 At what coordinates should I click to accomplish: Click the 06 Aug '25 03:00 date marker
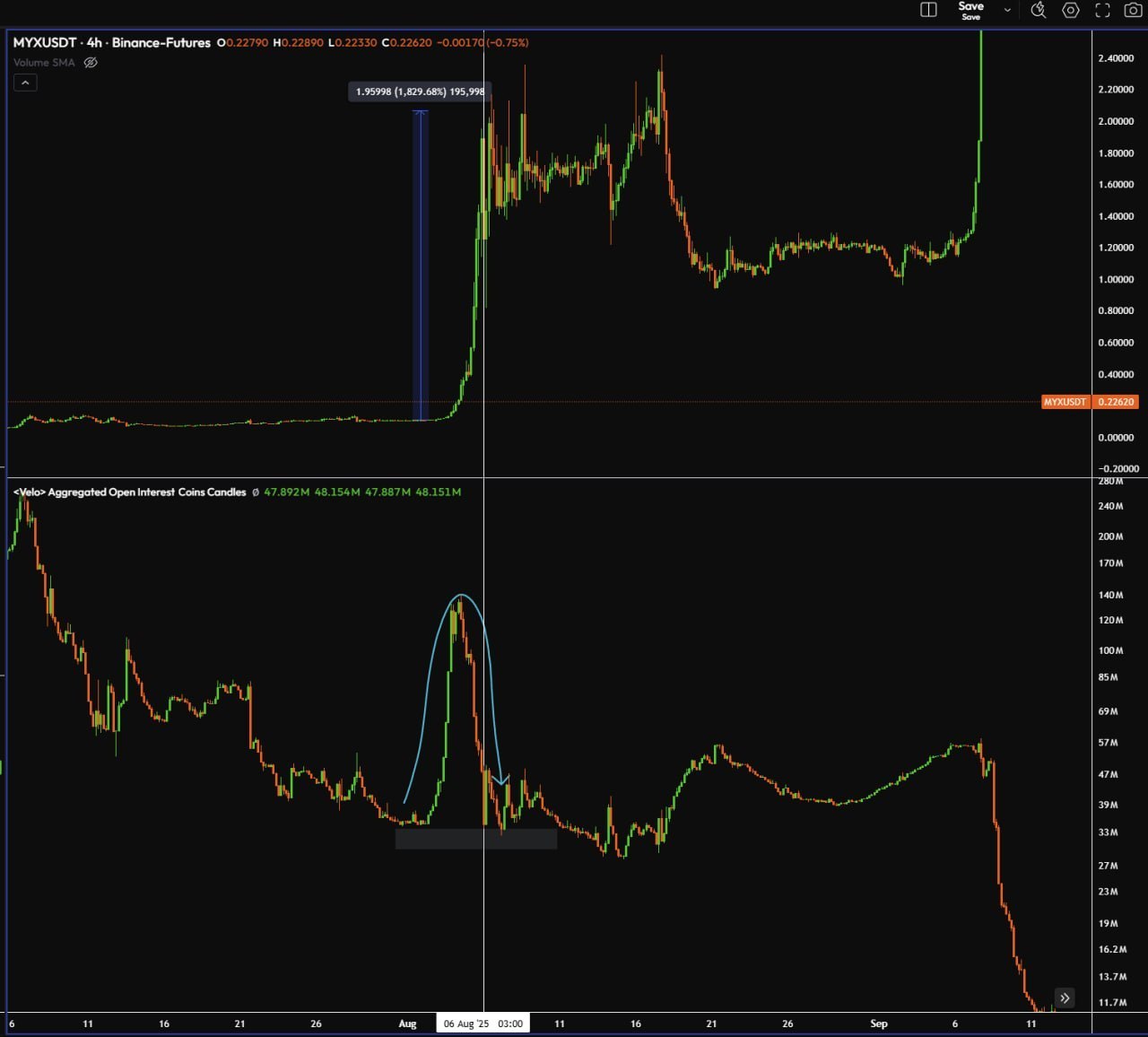[483, 1023]
